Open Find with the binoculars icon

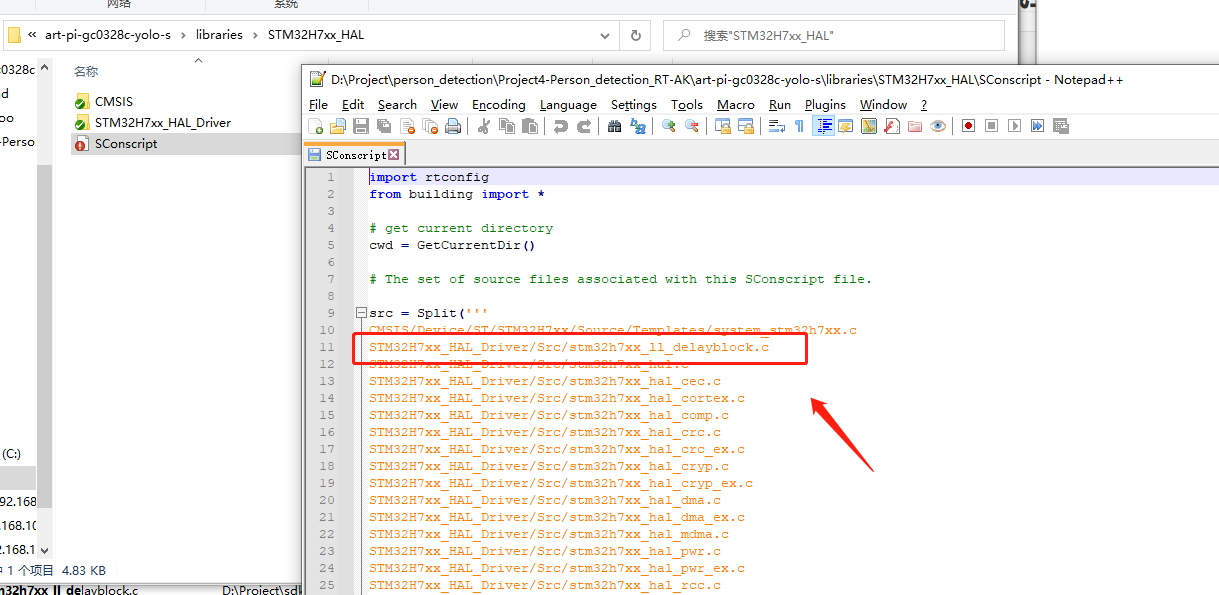tap(614, 126)
